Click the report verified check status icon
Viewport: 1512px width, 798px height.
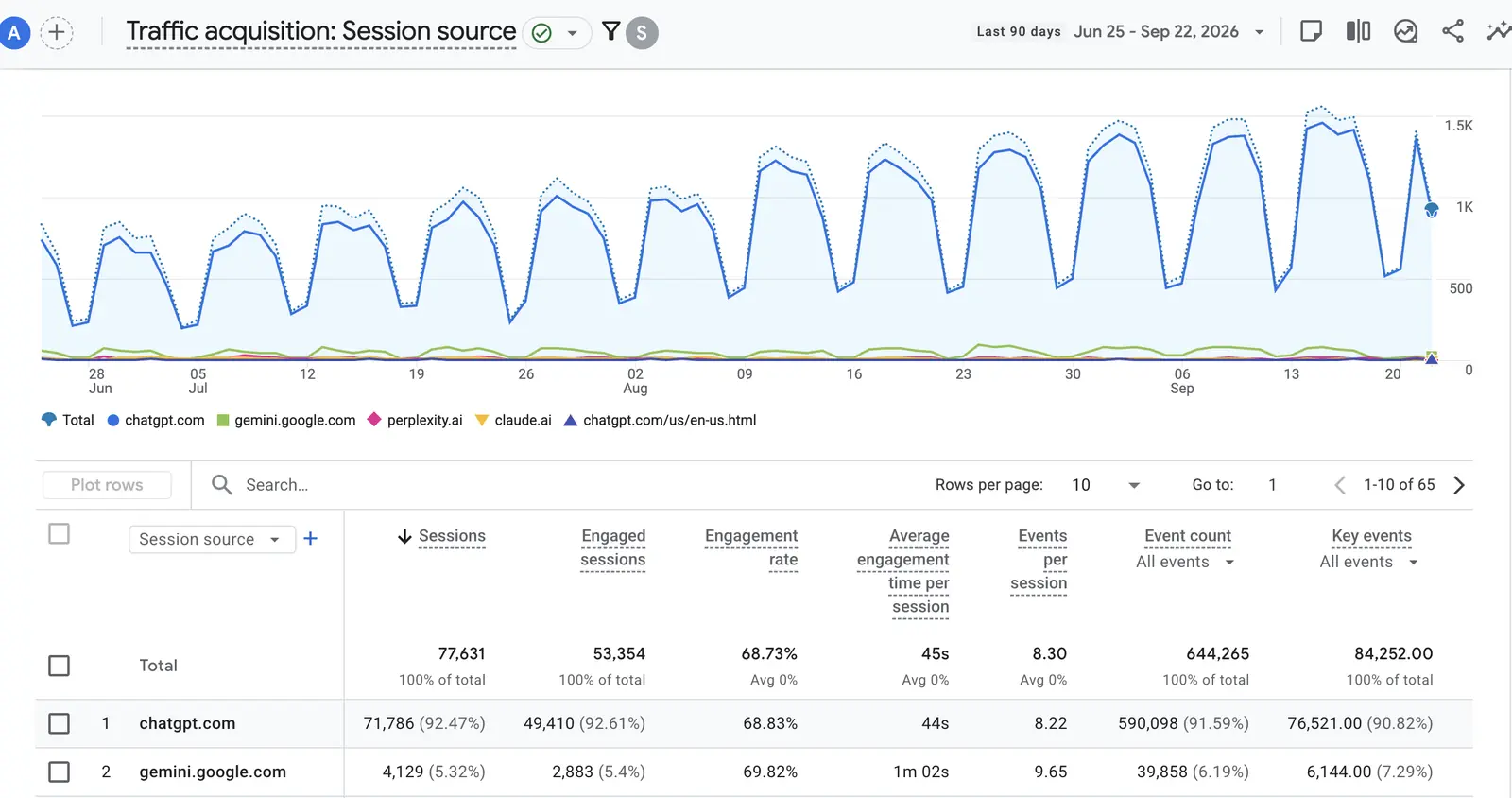coord(541,33)
